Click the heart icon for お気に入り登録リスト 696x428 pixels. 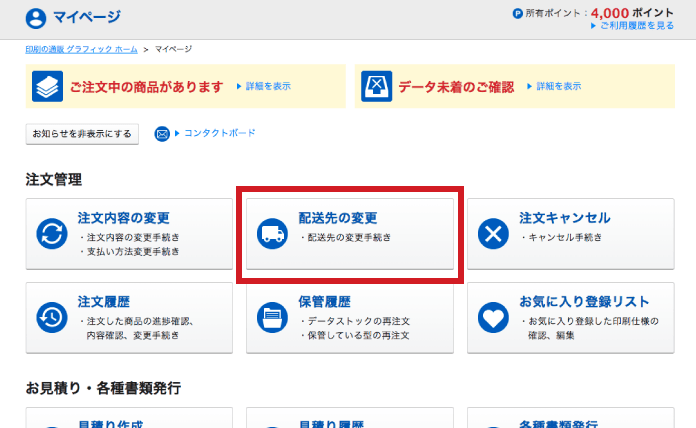[493, 317]
